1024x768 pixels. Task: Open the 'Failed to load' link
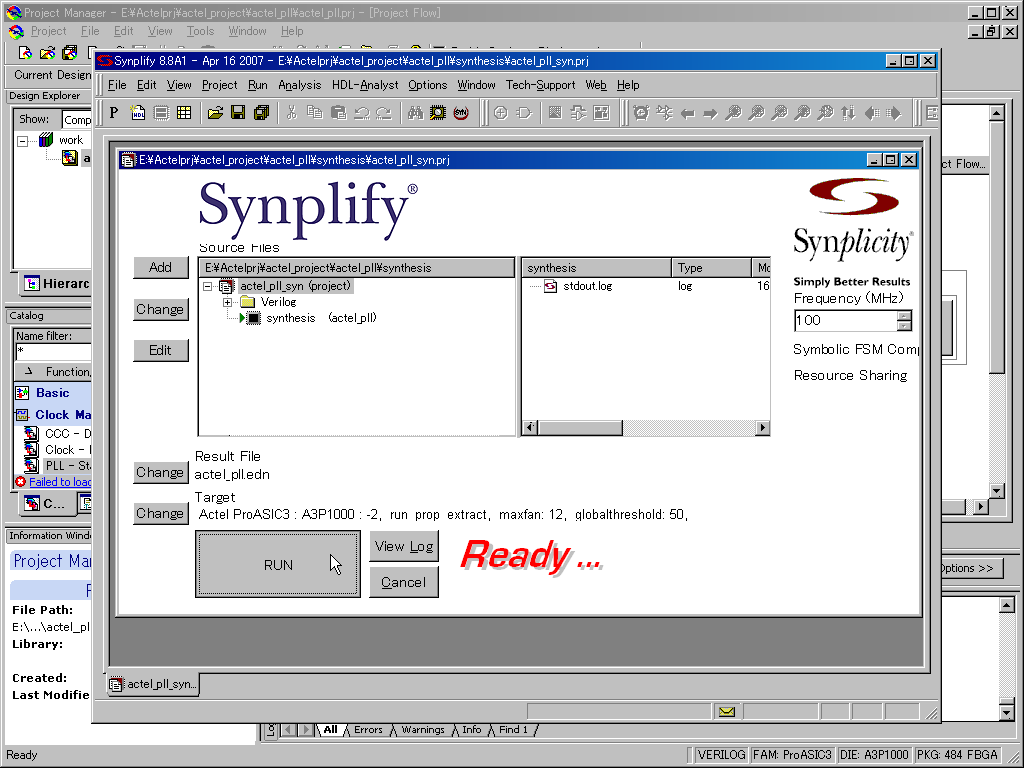(60, 482)
